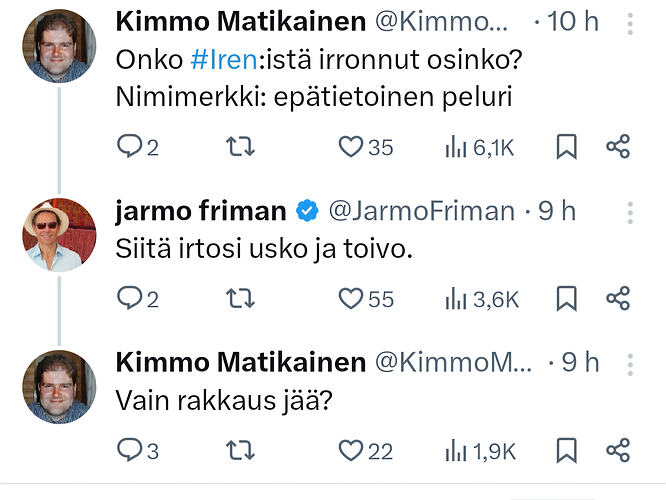Viewport: 666px width, 500px height.
Task: Retweet the "Onko #Iren:istä irronnut osinko?" tweet
Action: click(x=242, y=147)
